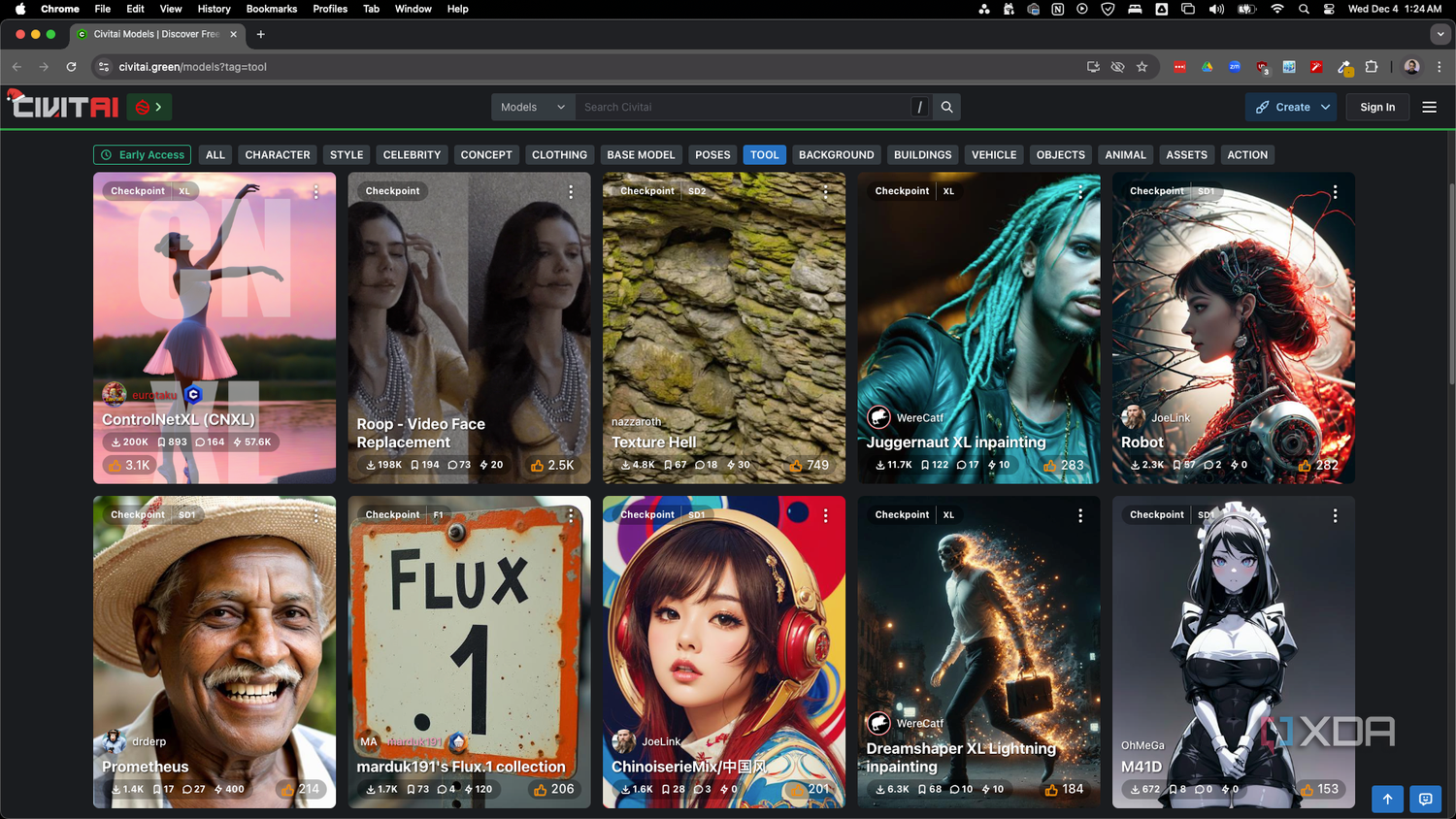This screenshot has height=819, width=1456.
Task: Open the hamburger menu beside Sign In
Action: pyautogui.click(x=1429, y=107)
